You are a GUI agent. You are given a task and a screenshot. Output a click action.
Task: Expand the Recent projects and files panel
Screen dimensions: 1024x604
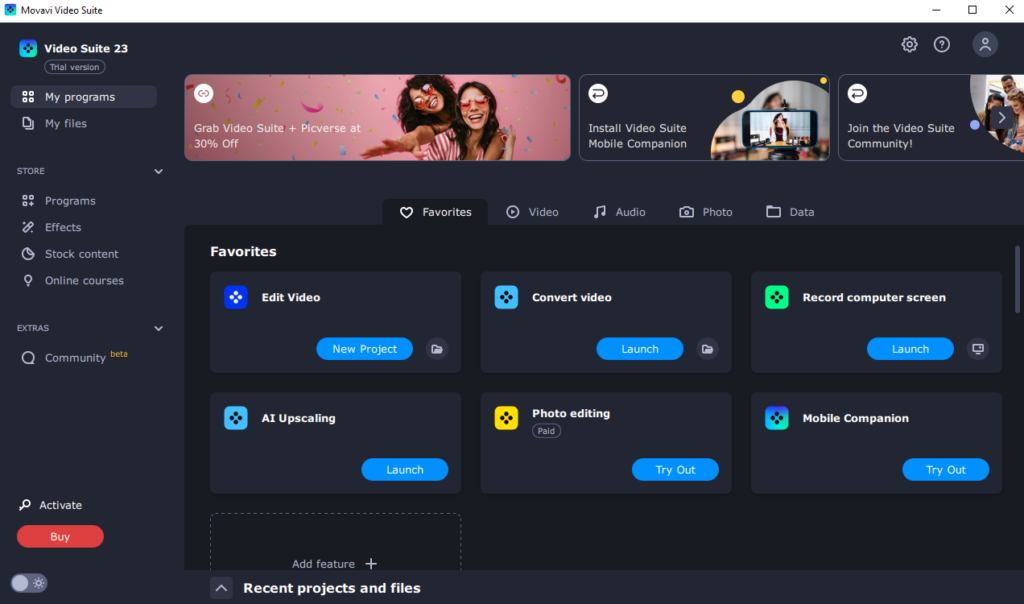coord(222,588)
